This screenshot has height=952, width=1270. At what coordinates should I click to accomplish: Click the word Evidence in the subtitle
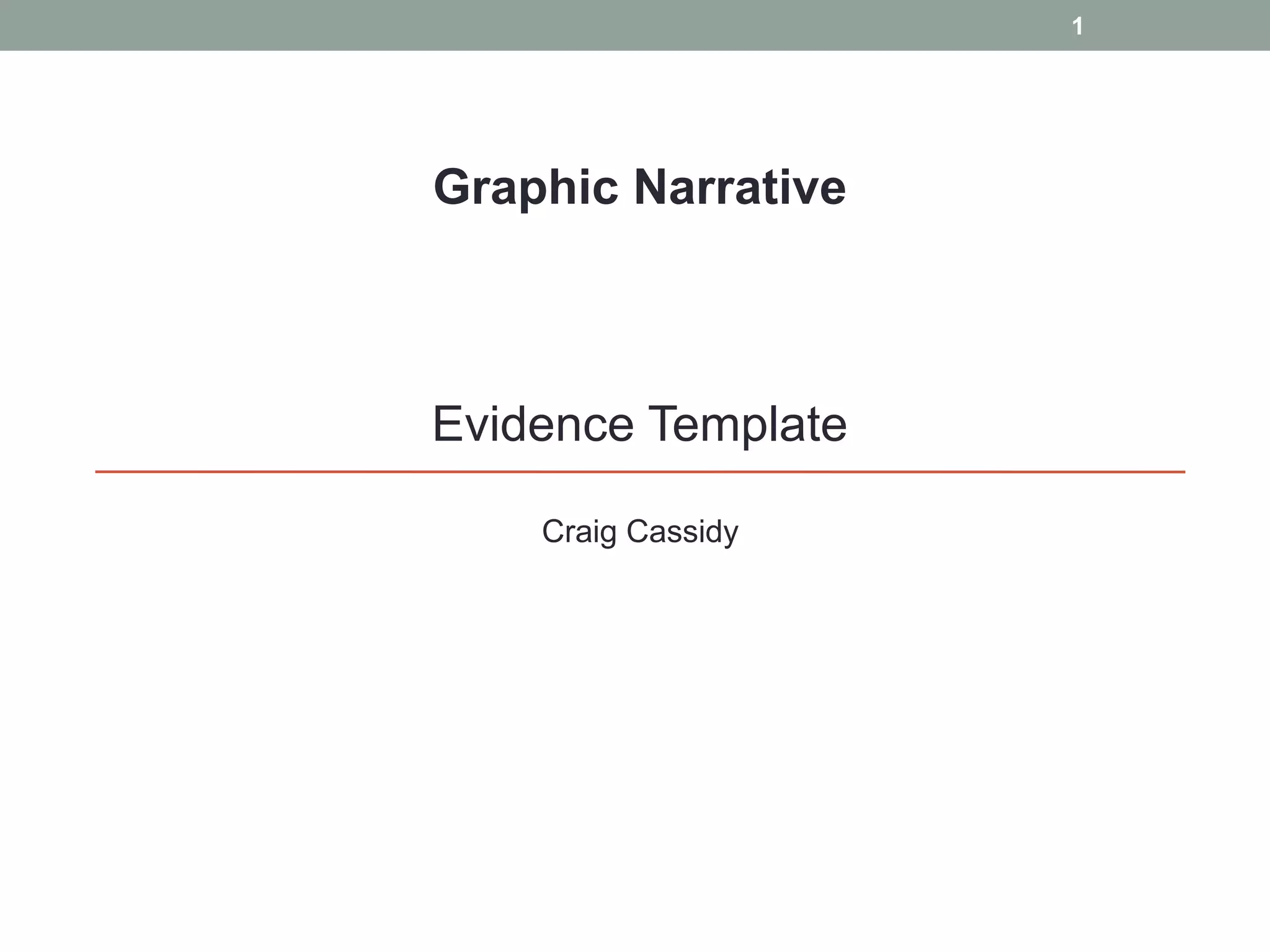coord(533,424)
